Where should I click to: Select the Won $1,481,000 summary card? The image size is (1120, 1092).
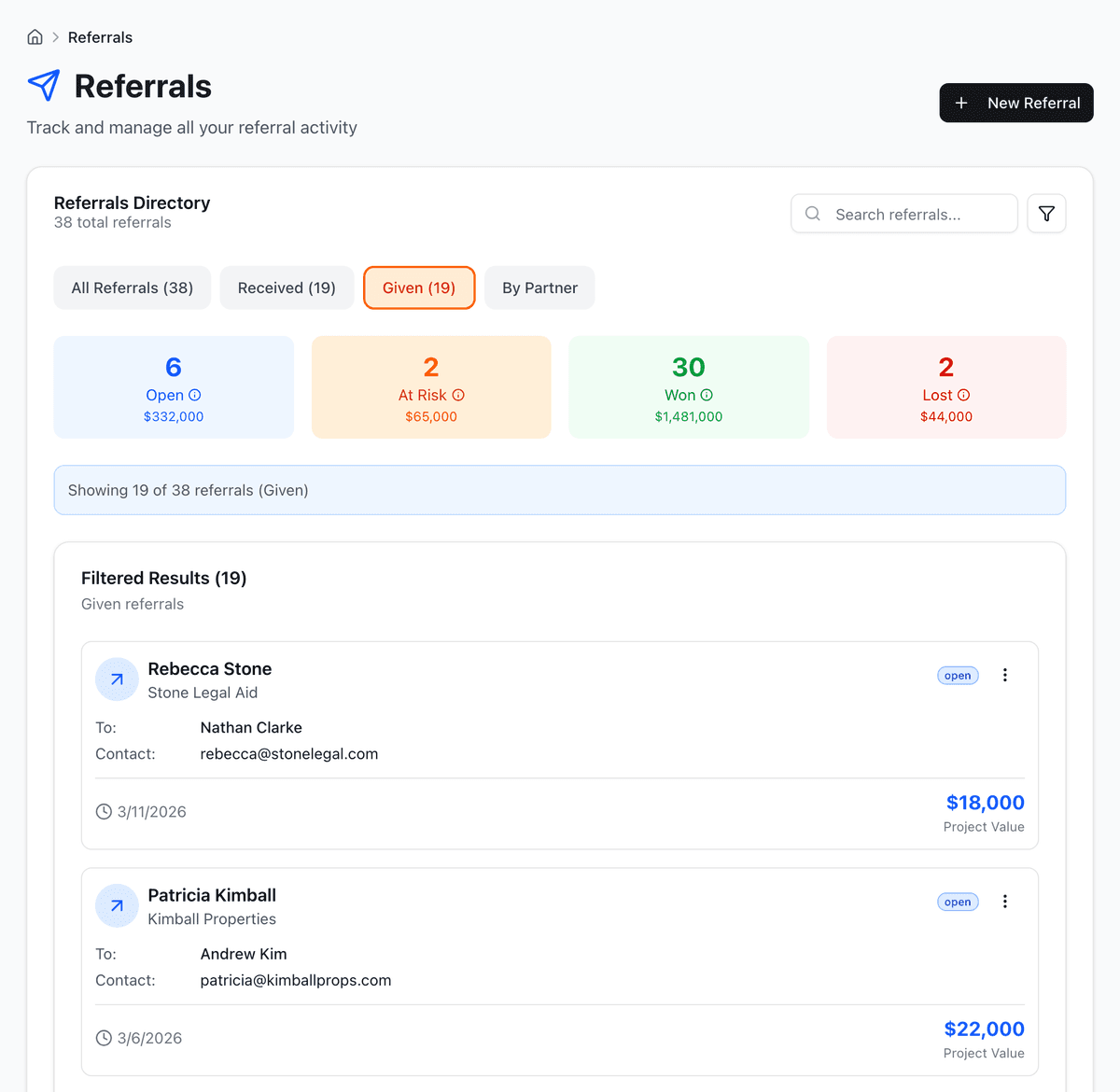click(x=688, y=386)
